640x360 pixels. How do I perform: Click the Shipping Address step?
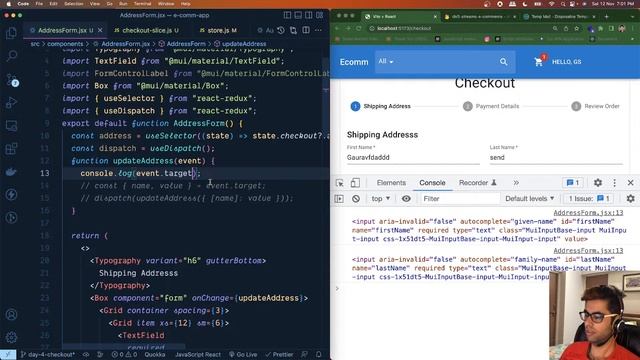(x=381, y=106)
